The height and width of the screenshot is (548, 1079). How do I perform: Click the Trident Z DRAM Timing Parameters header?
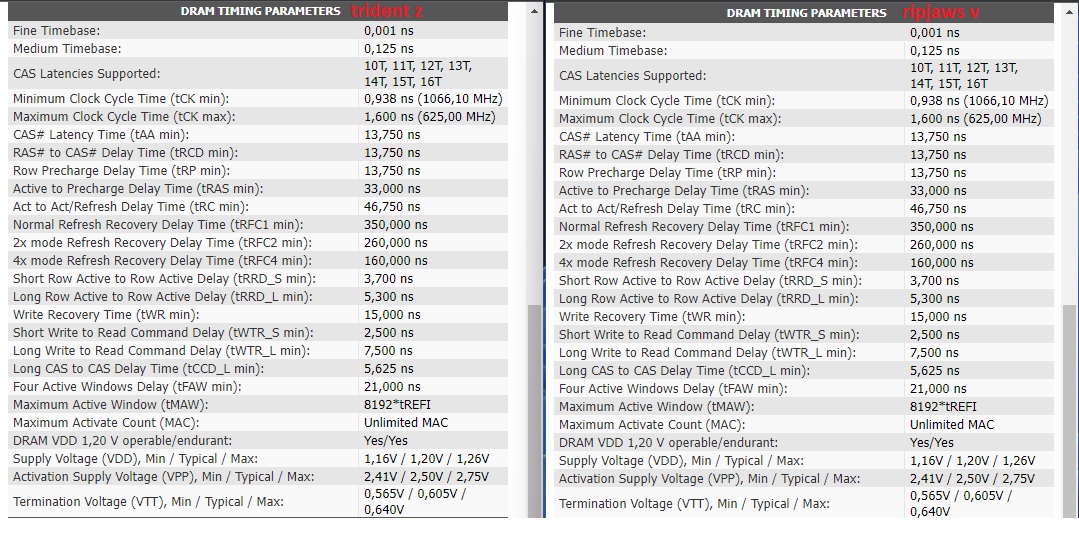click(x=261, y=11)
